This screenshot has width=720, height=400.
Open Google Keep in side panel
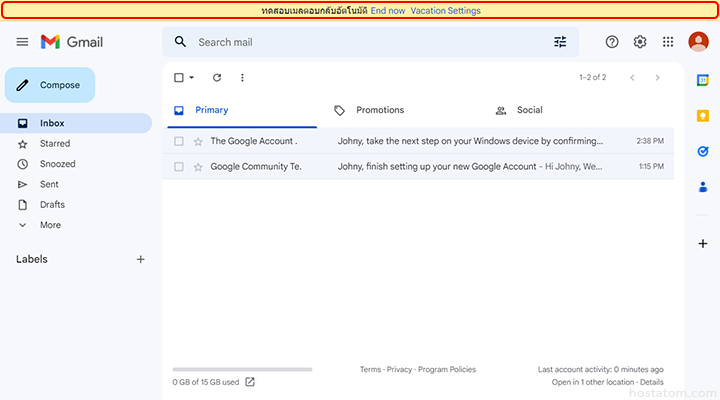[702, 116]
